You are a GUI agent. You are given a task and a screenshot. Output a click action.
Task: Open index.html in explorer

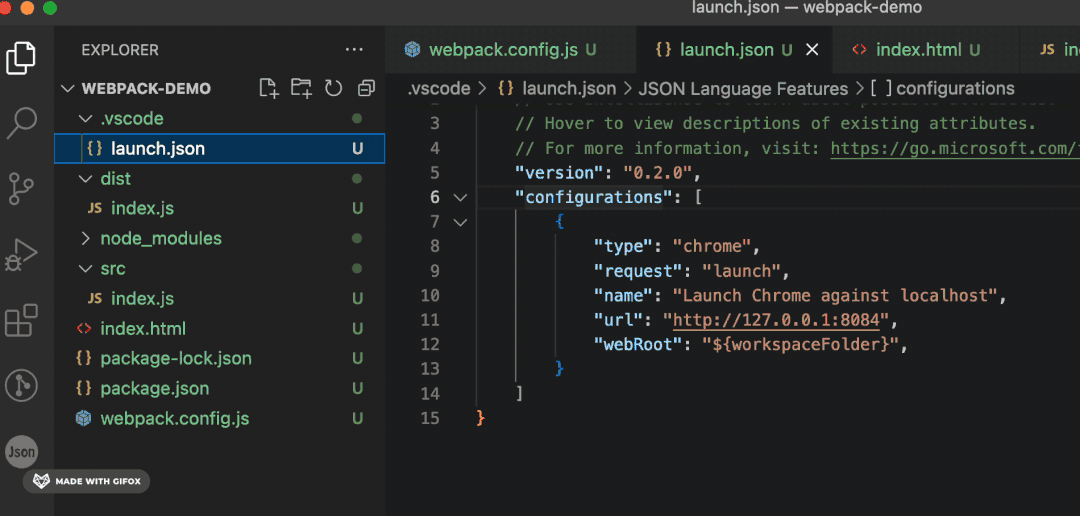tap(220, 329)
